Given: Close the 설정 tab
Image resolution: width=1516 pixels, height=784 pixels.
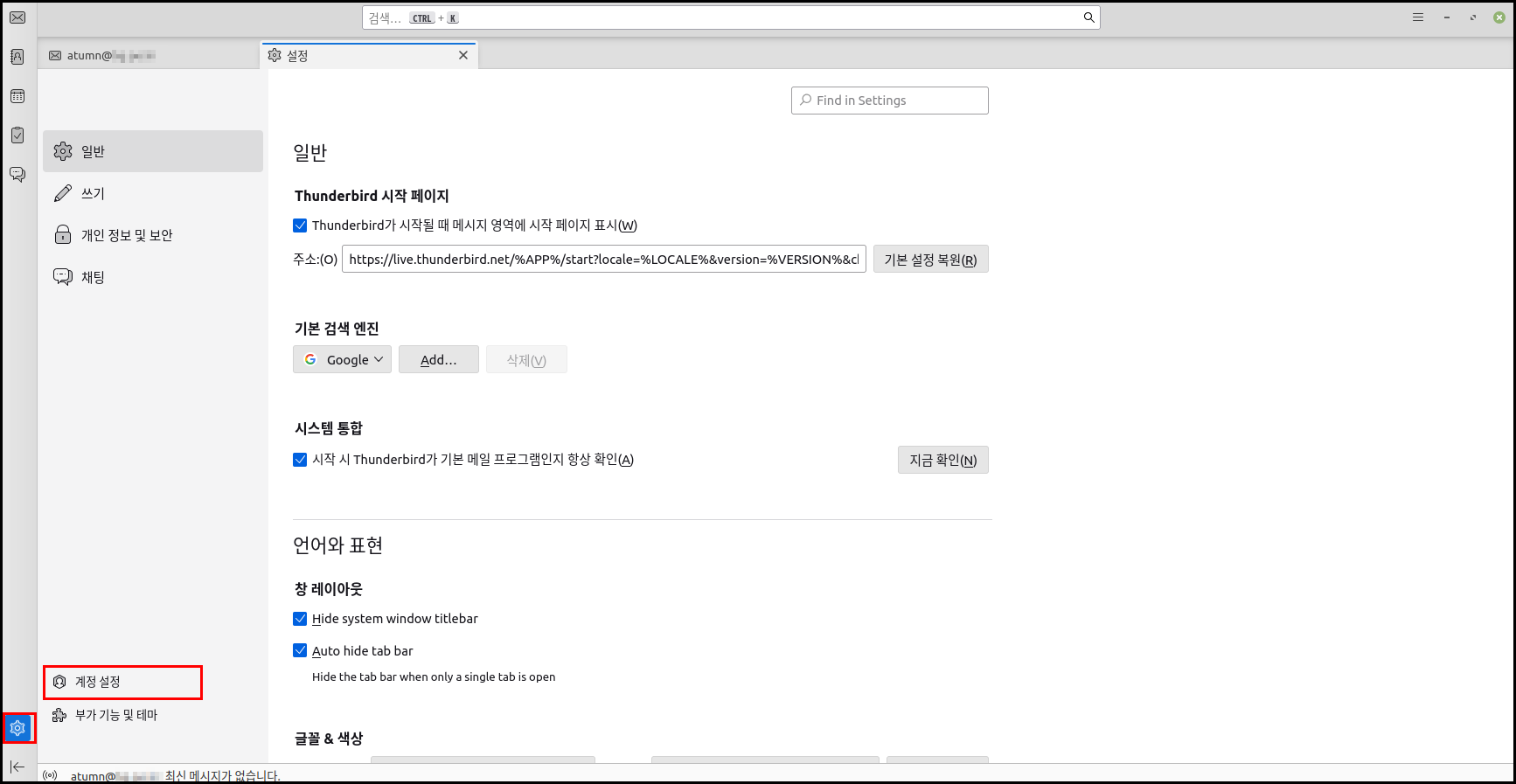Looking at the screenshot, I should point(463,55).
